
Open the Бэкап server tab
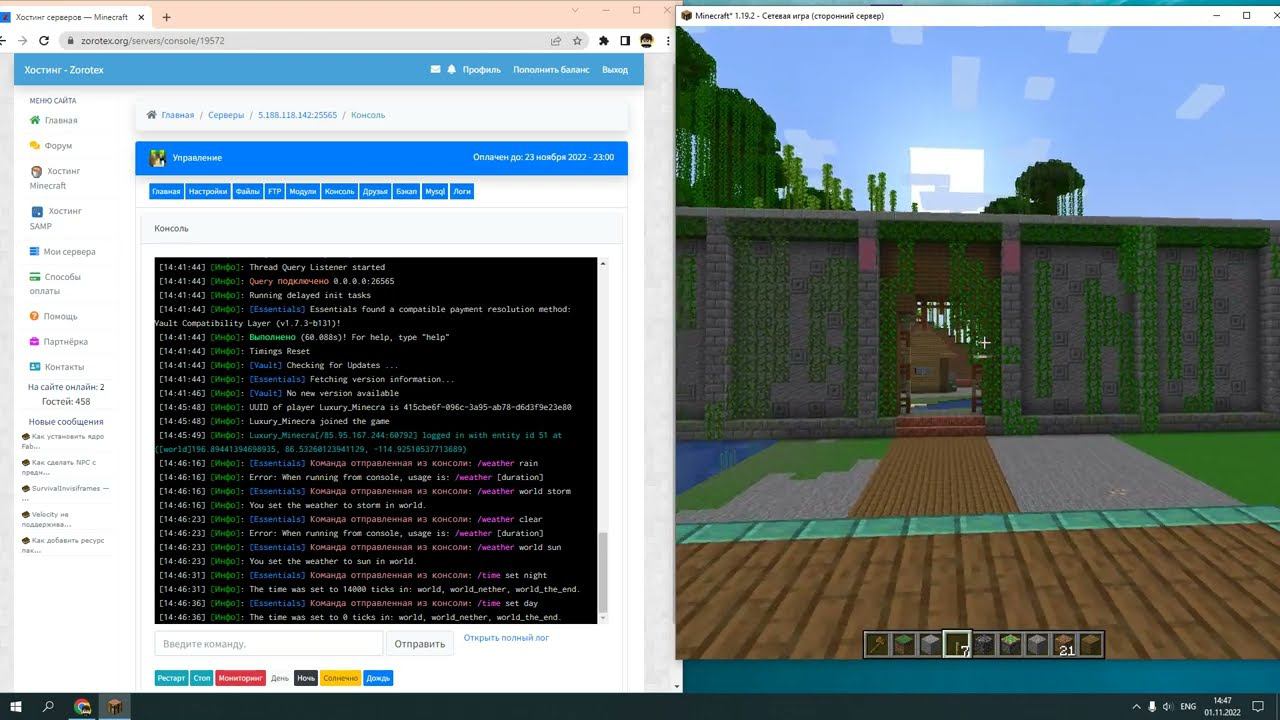(x=406, y=191)
